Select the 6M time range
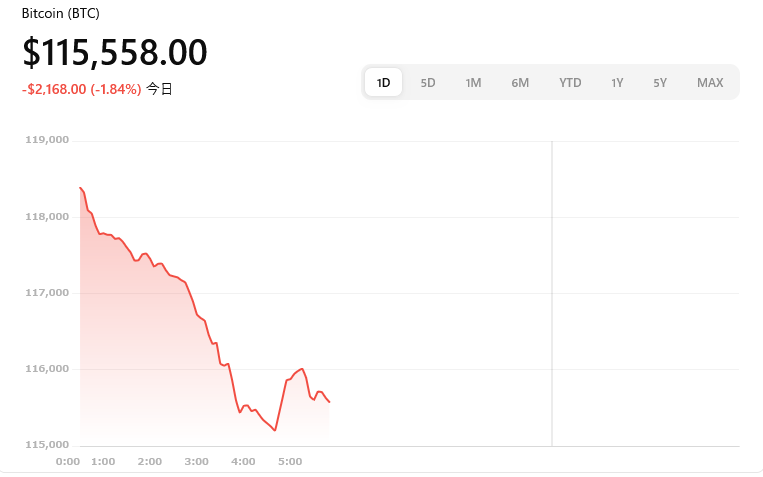763x477 pixels. (x=520, y=83)
